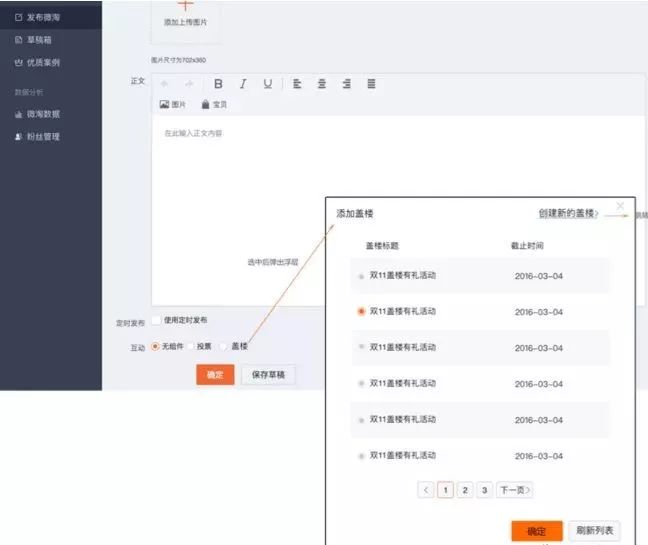Enable the 使用定时发布 checkbox
The height and width of the screenshot is (545, 648).
coord(156,320)
